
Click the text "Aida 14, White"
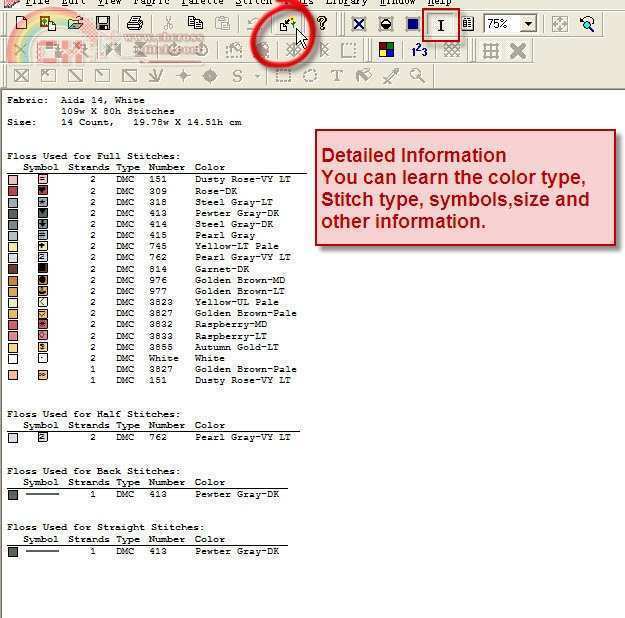[x=102, y=100]
